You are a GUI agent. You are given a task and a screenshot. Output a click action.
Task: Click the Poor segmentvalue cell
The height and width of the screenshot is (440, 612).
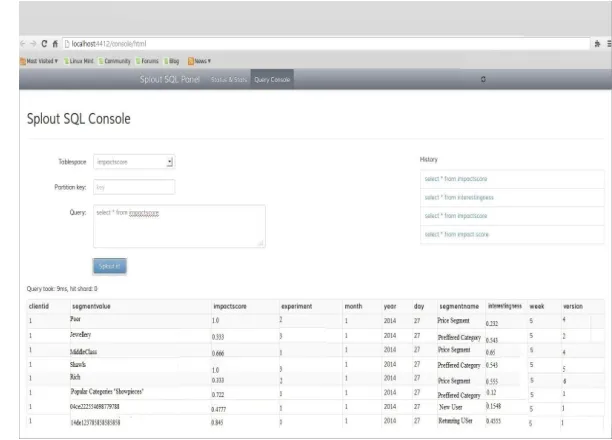(75, 319)
